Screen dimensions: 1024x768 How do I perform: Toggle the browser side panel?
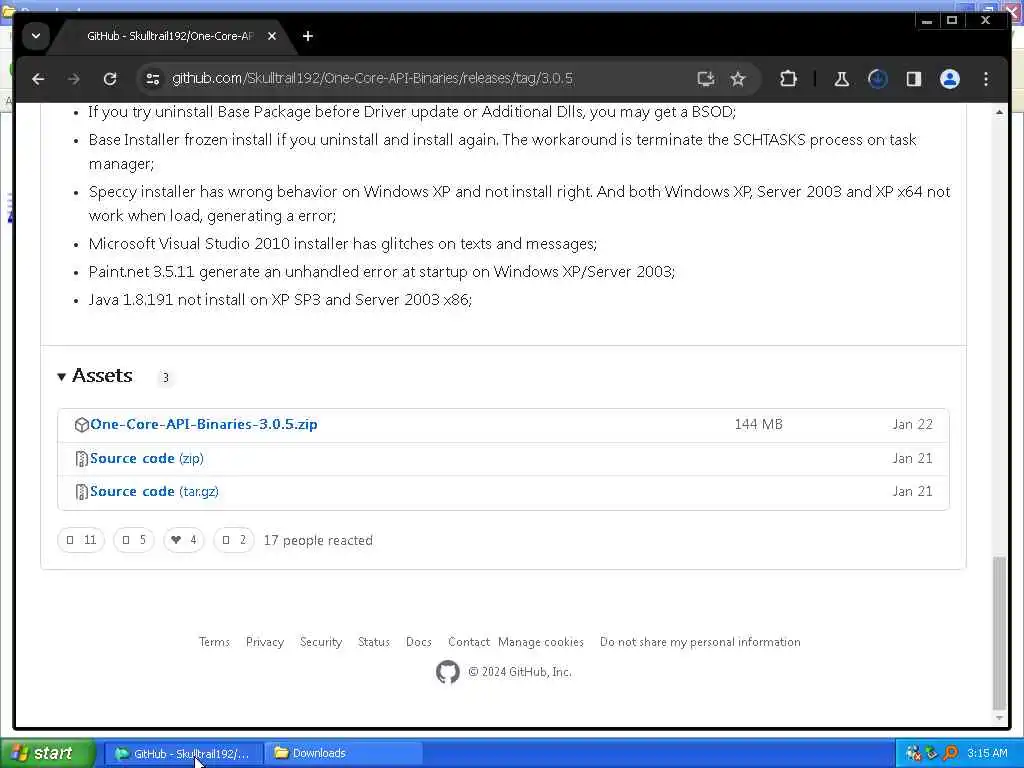(x=914, y=79)
